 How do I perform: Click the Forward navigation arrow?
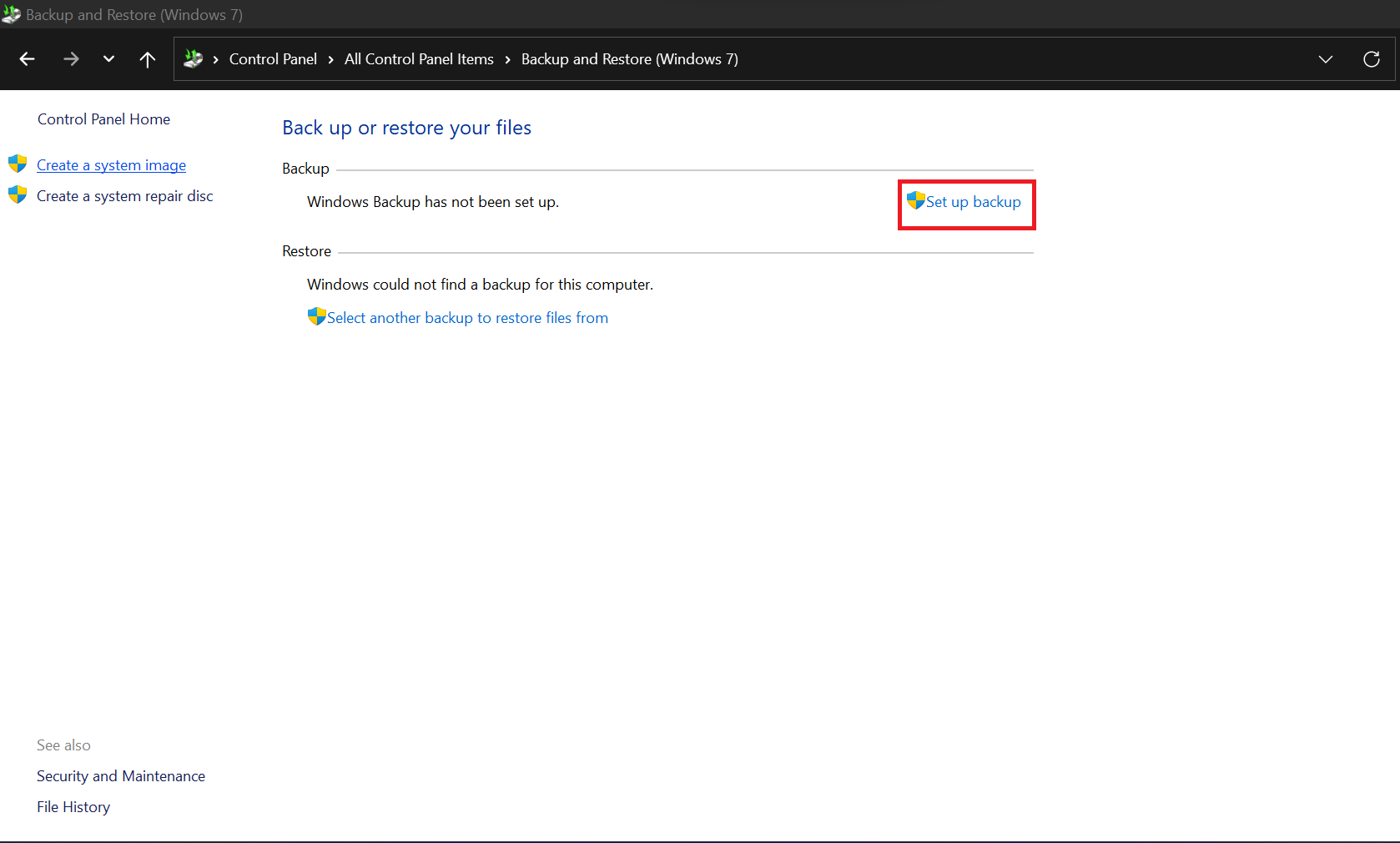tap(71, 59)
